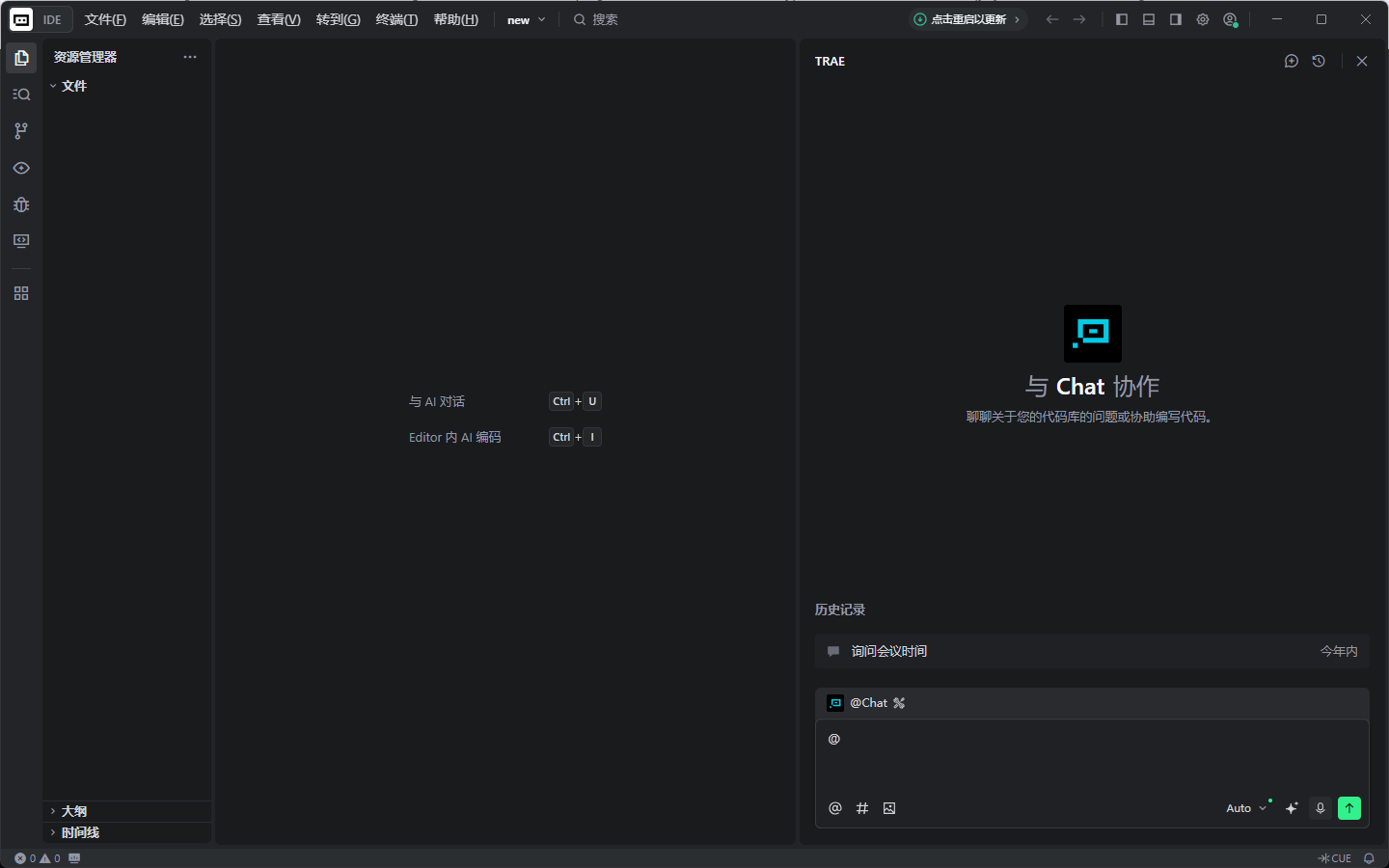
Task: Close the TRAE chat panel
Action: [x=1362, y=61]
